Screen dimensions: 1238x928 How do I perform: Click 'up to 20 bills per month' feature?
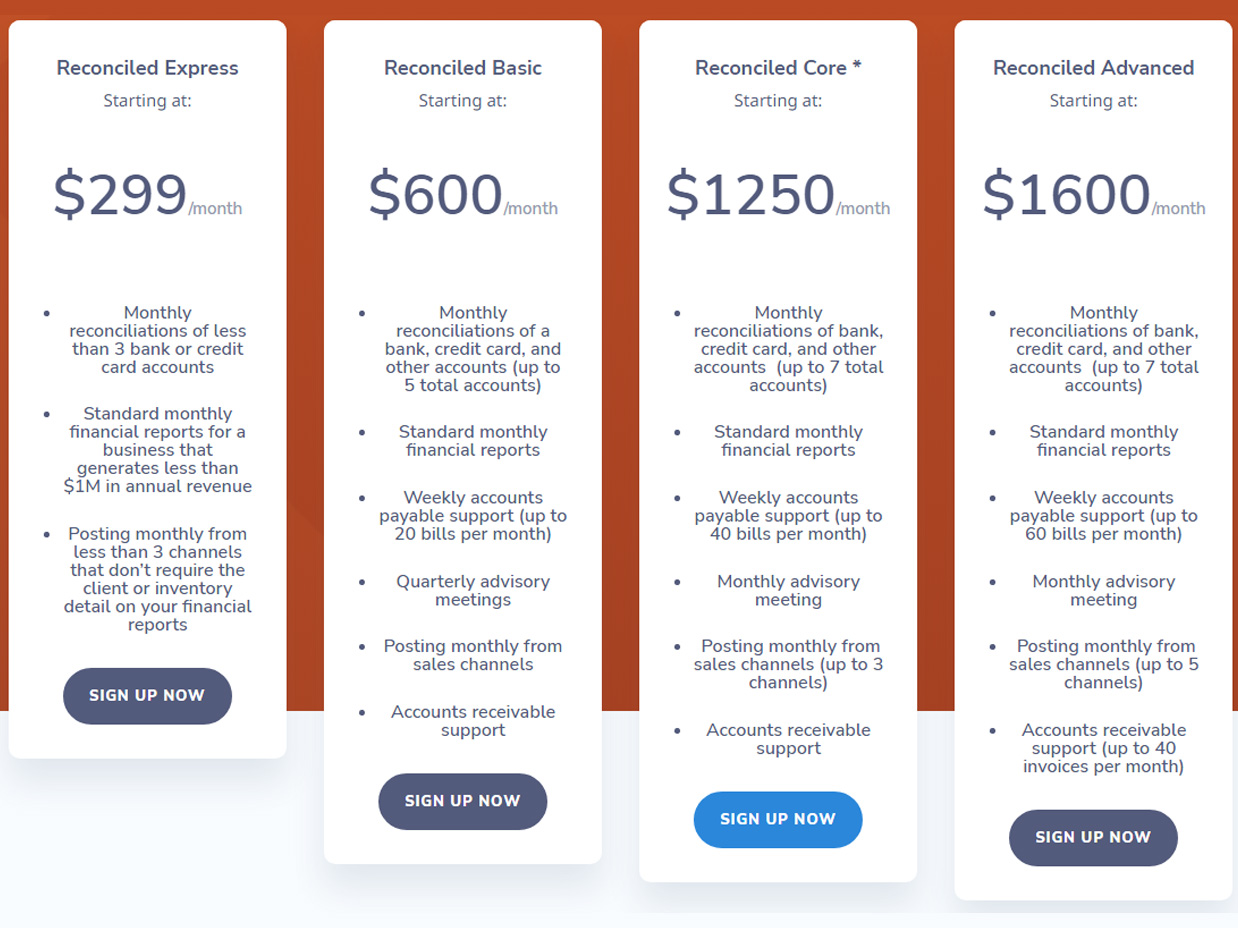coord(473,516)
